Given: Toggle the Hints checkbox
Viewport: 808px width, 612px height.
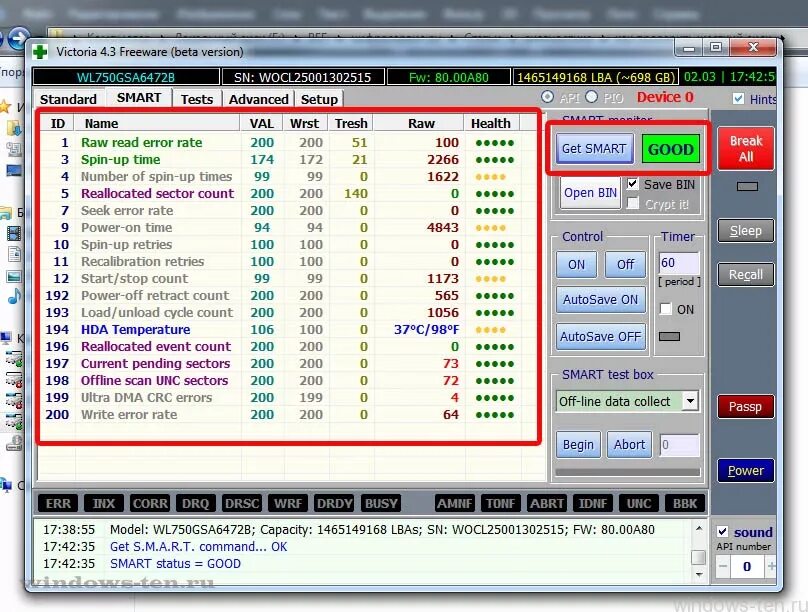Looking at the screenshot, I should point(738,98).
